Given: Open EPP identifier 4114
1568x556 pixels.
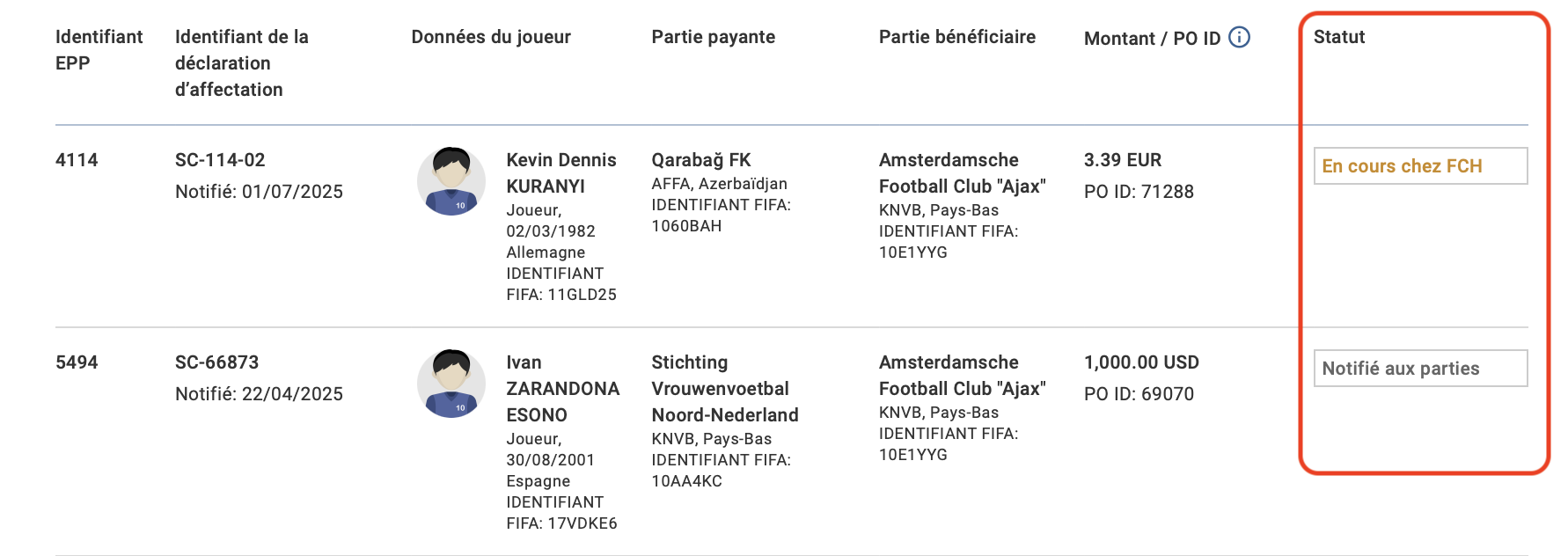Looking at the screenshot, I should point(77,160).
